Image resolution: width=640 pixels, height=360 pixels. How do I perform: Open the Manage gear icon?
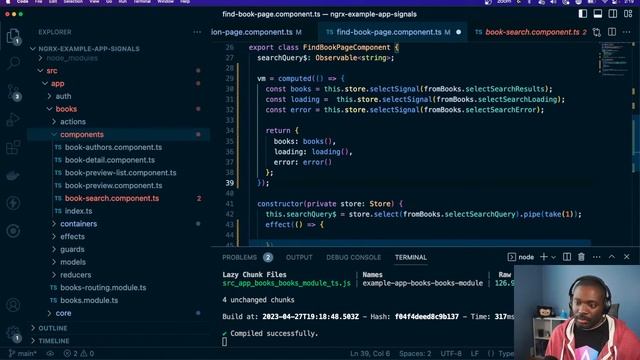pyautogui.click(x=13, y=333)
